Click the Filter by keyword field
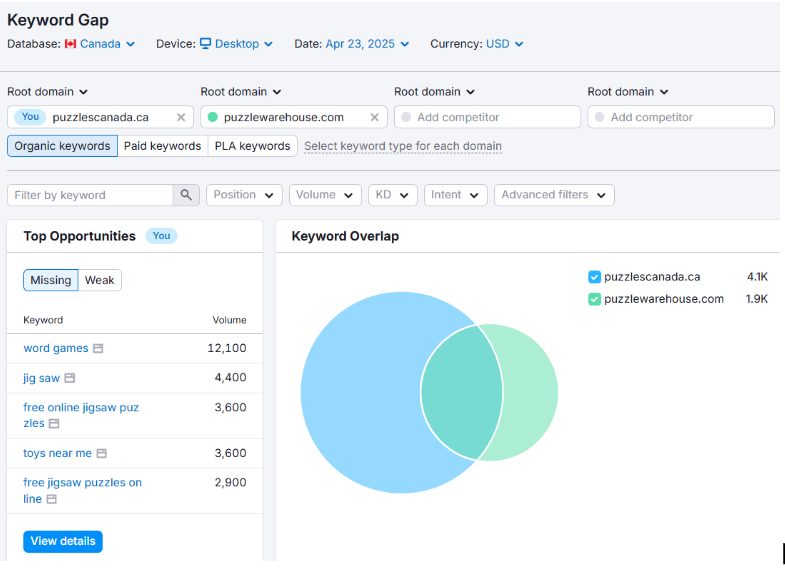785x568 pixels. click(90, 195)
